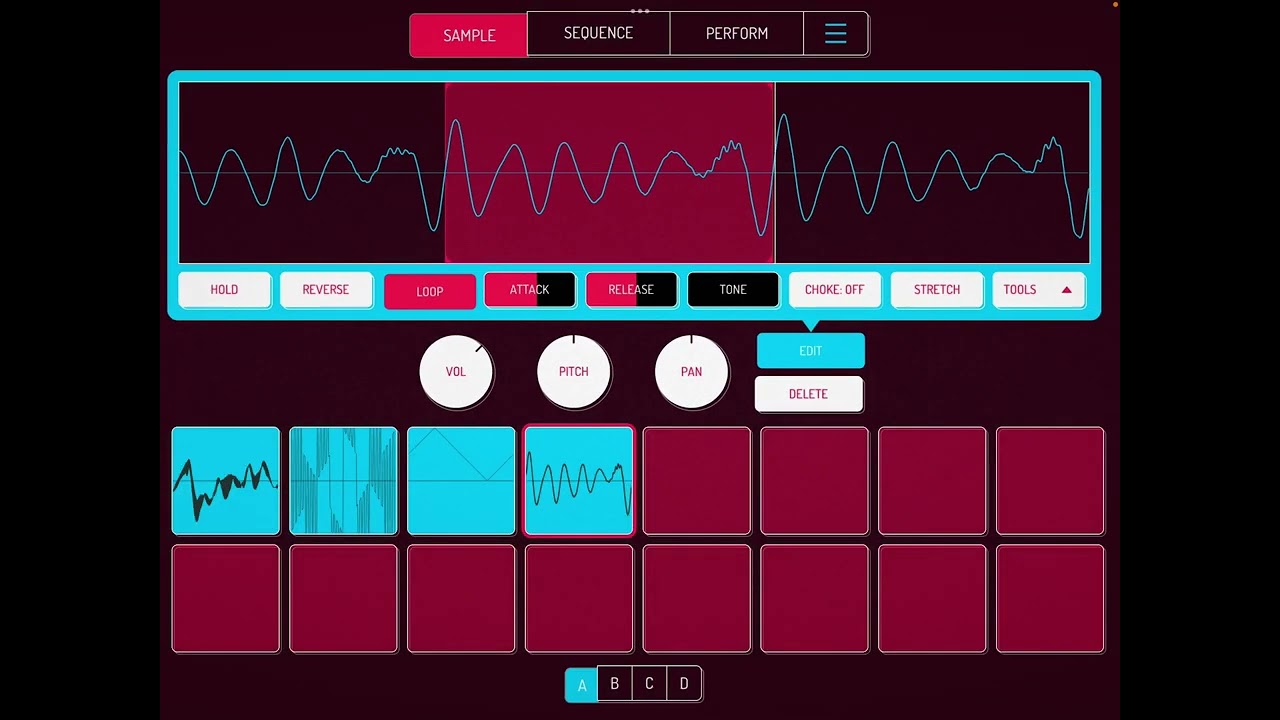Viewport: 1280px width, 720px height.
Task: Switch to the PERFORM tab
Action: click(737, 33)
